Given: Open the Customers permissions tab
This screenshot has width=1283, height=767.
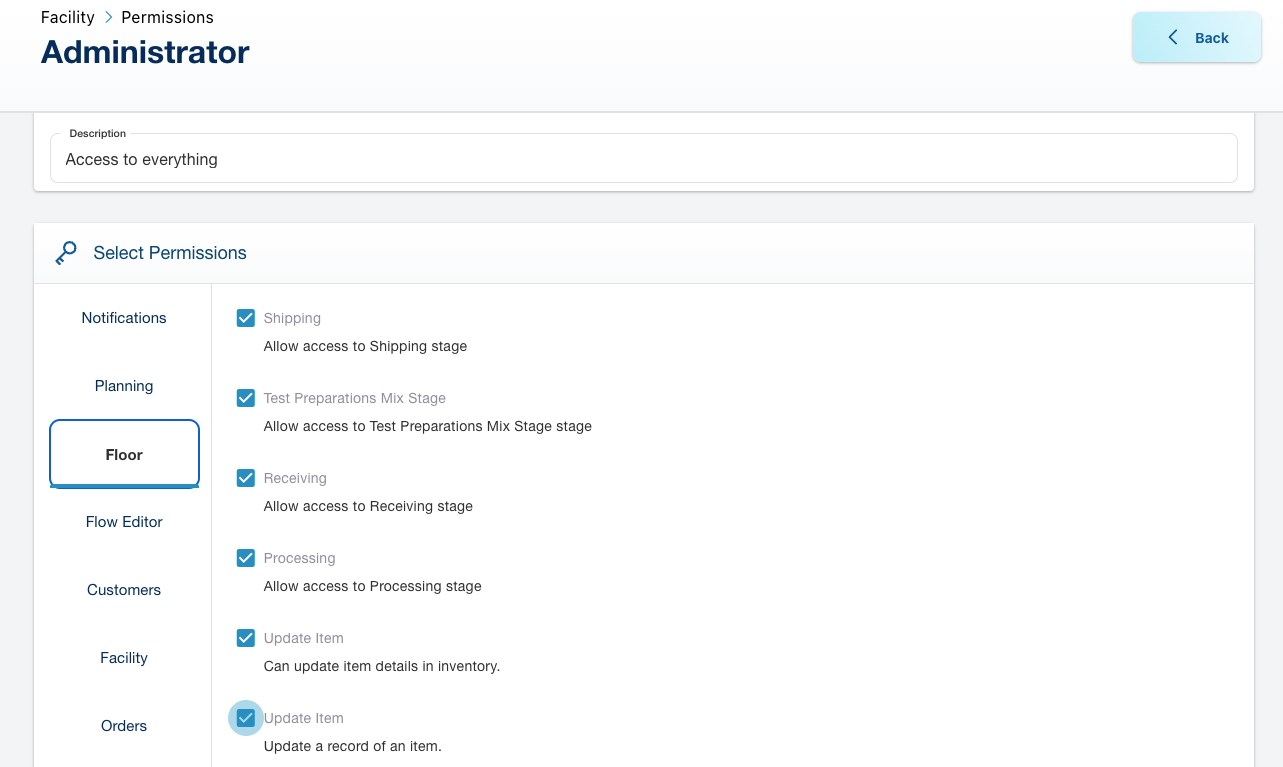Looking at the screenshot, I should pos(124,590).
